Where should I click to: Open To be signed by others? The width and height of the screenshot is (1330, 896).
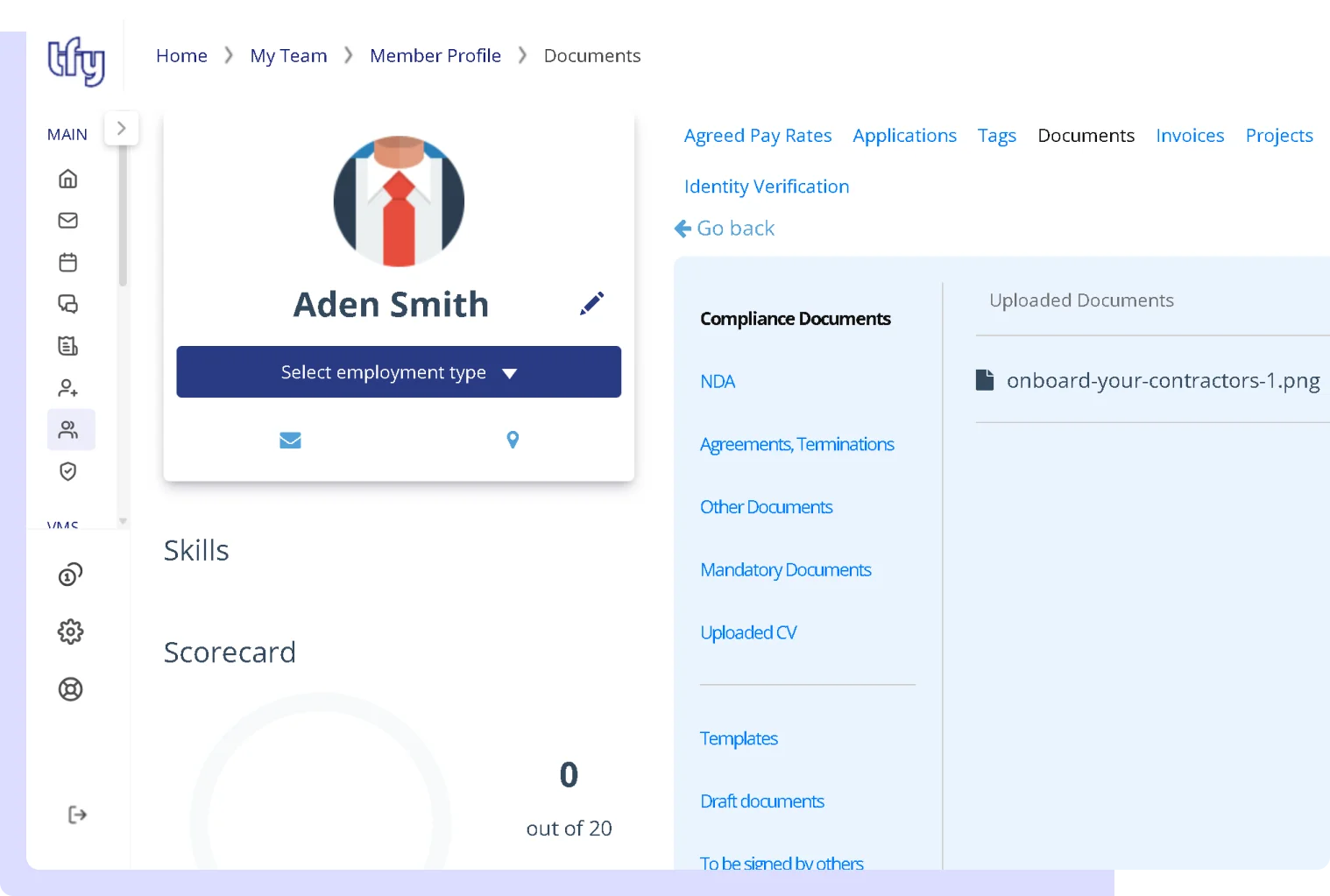tap(782, 863)
